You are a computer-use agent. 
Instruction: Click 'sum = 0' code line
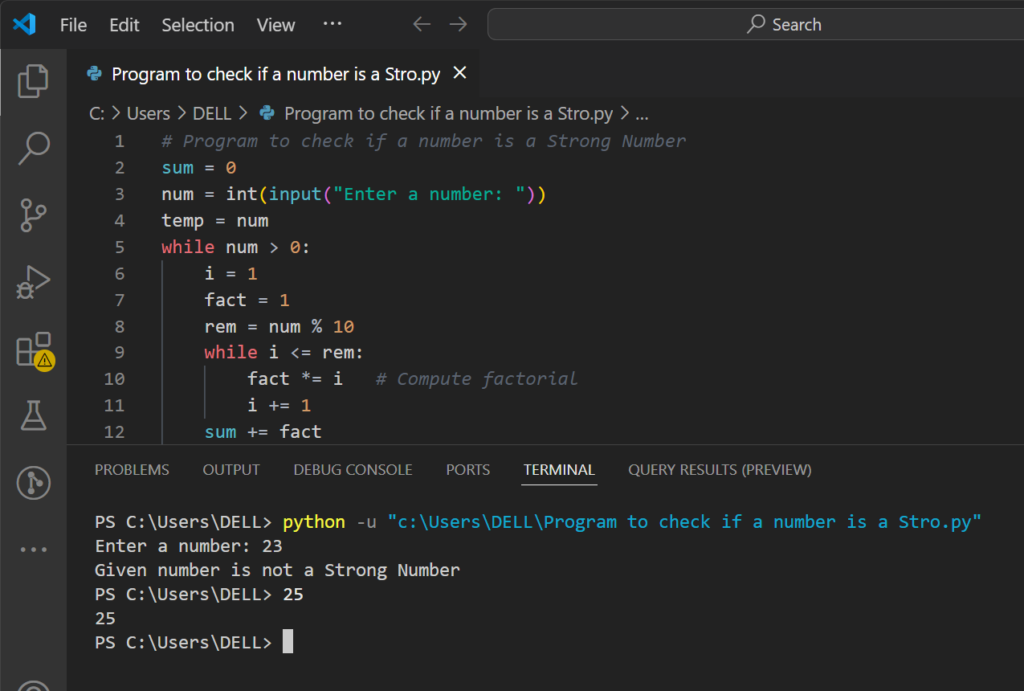point(199,168)
